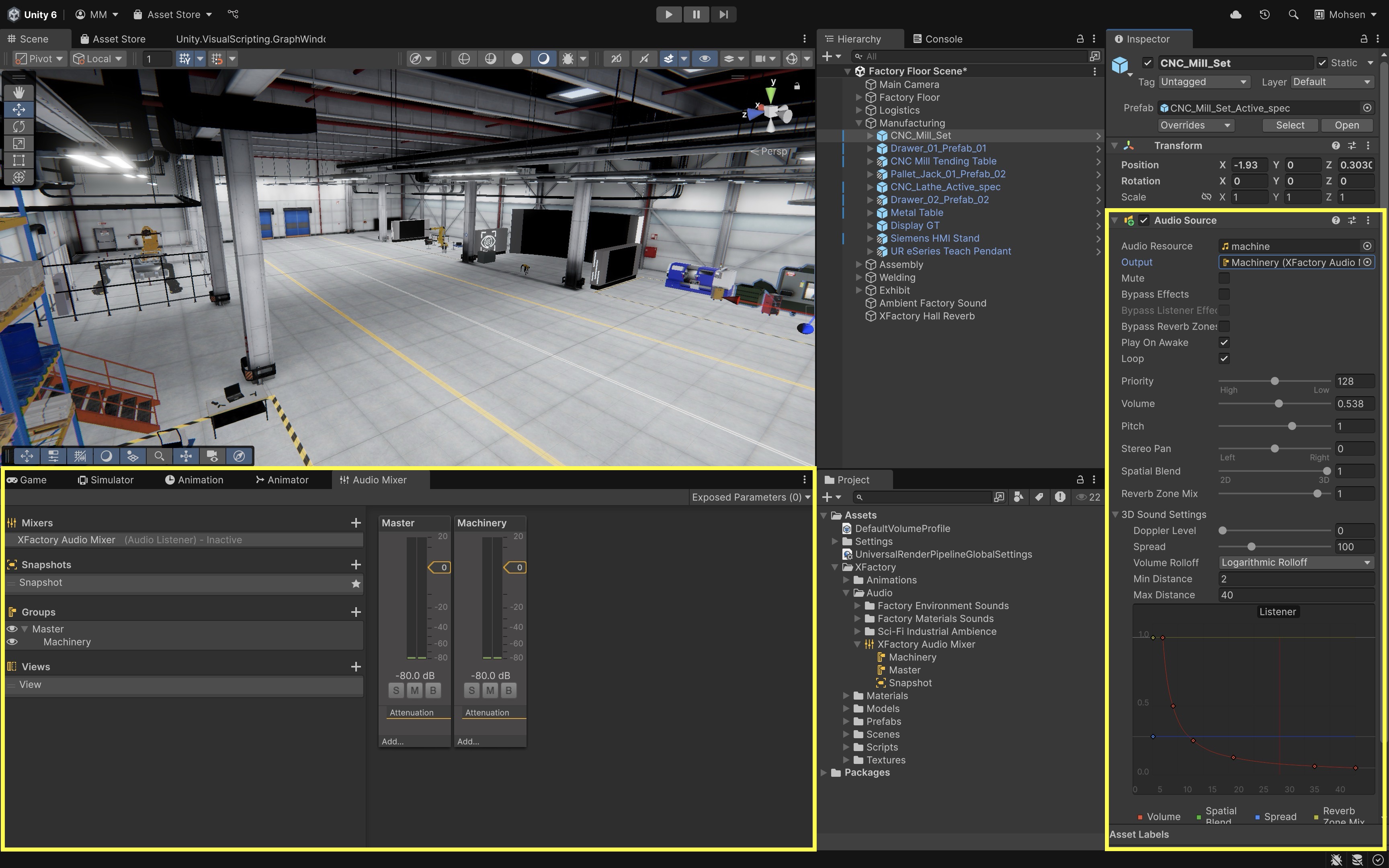Open the Volume Rolloff dropdown

click(1295, 563)
